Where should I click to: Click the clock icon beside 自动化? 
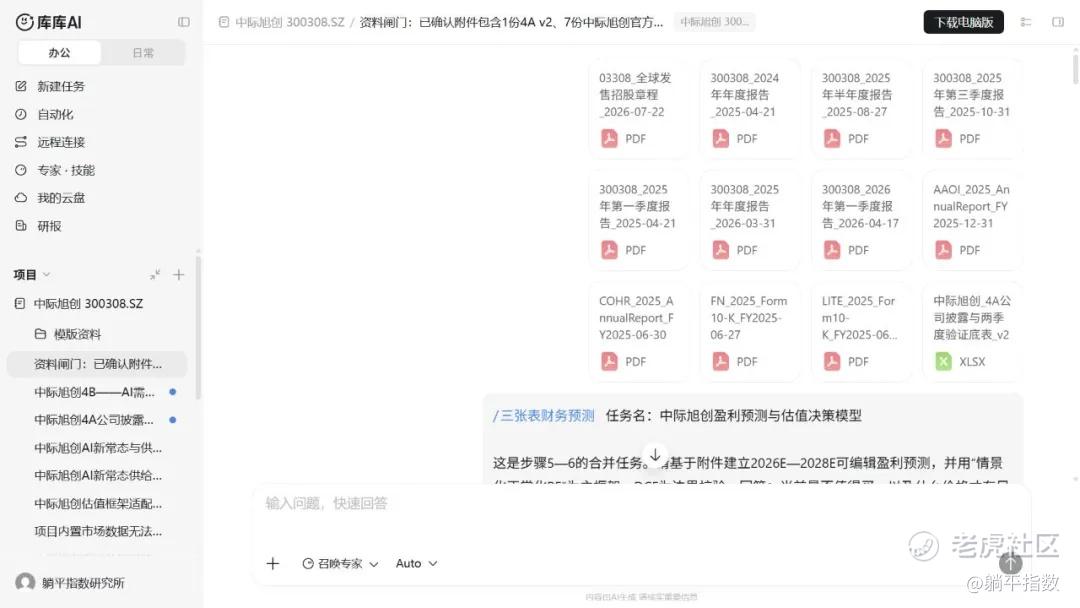point(21,114)
